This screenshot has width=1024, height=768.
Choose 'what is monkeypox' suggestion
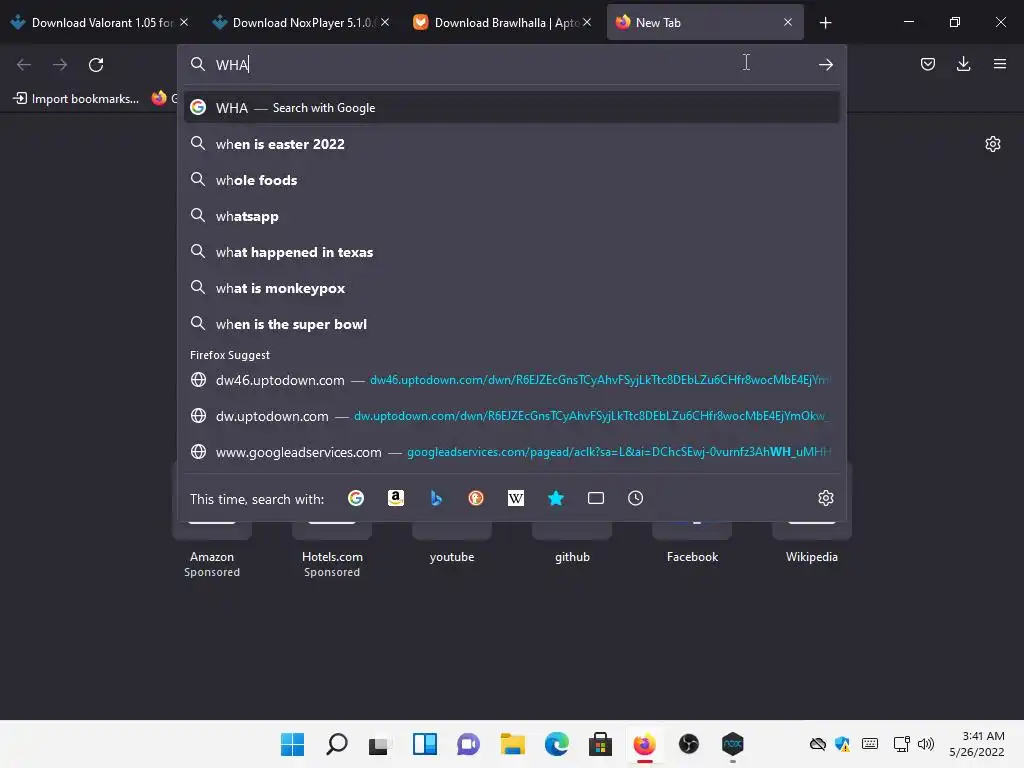click(x=512, y=288)
